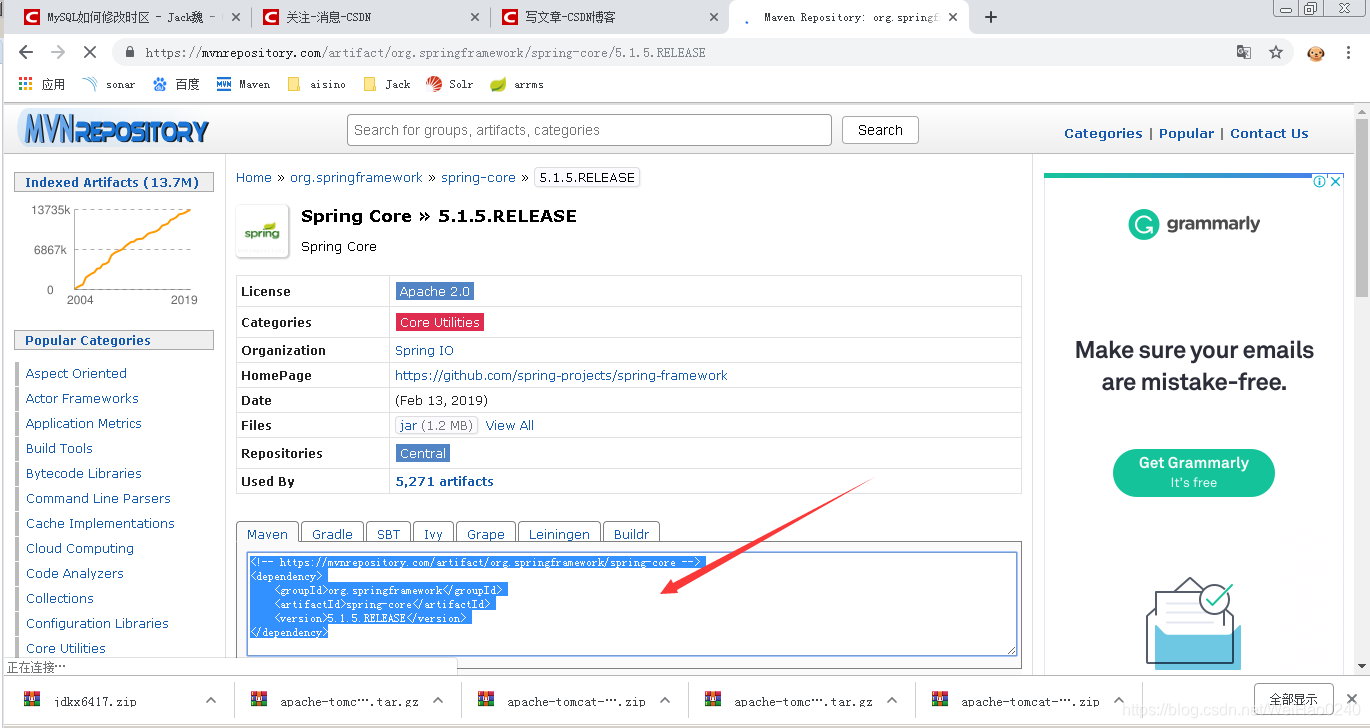Open the Apache 2.0 license tag
1370x728 pixels.
coord(434,291)
